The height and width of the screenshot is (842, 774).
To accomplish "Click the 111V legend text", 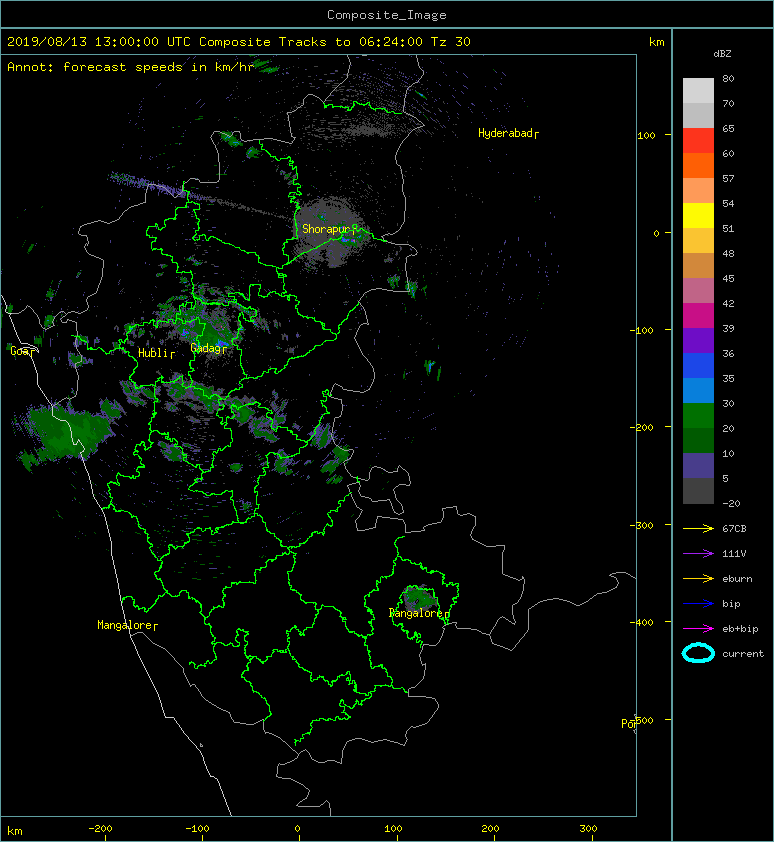I will (x=734, y=554).
